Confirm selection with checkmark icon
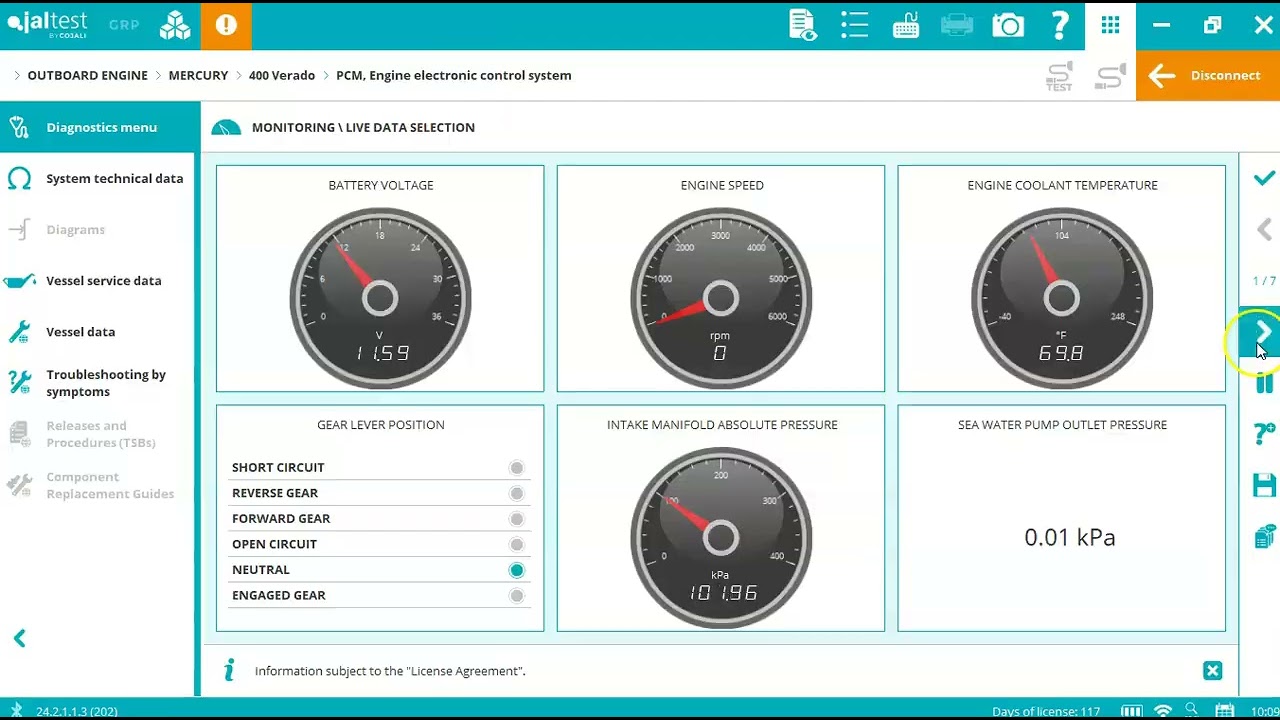1280x720 pixels. [1264, 178]
